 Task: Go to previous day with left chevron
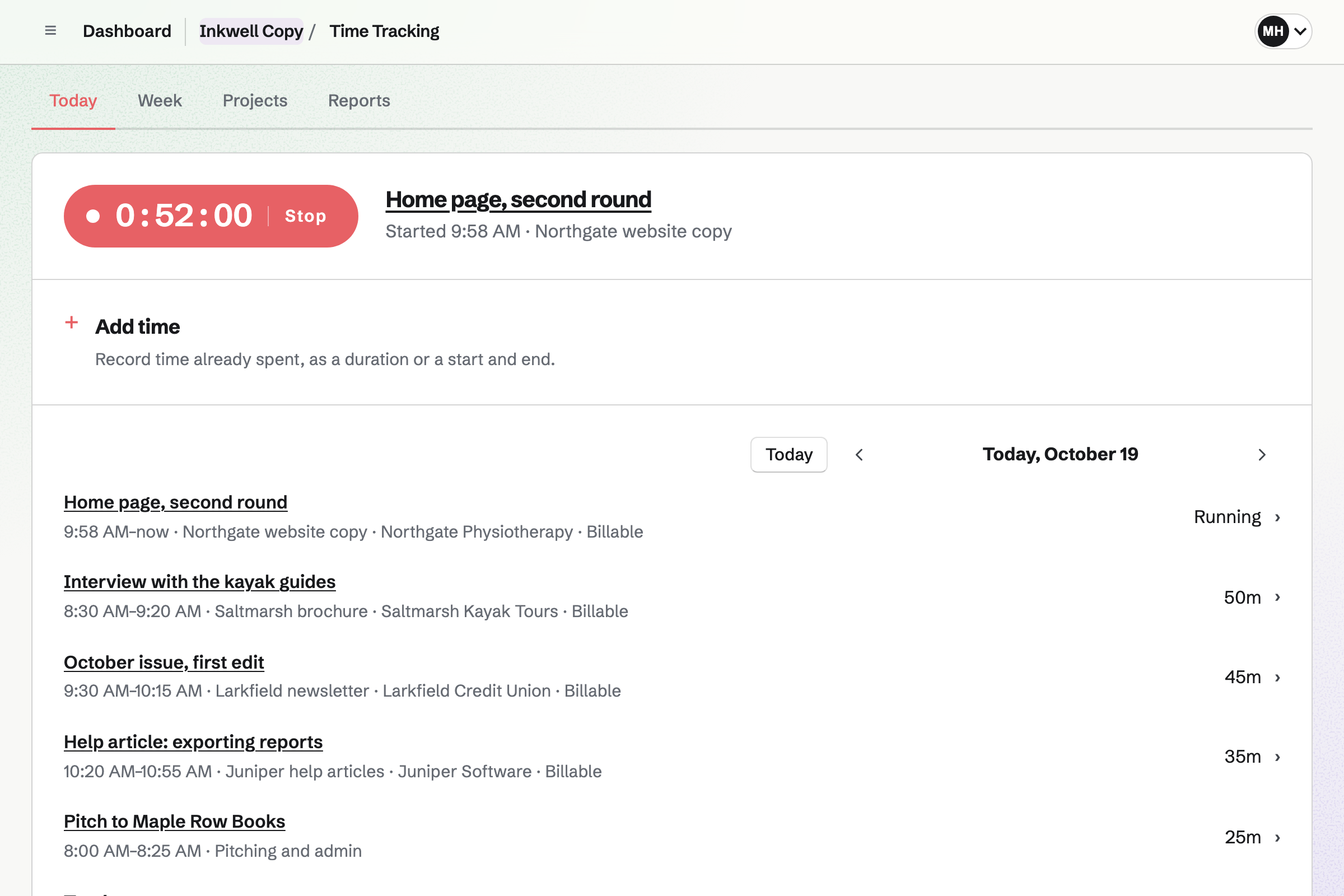click(x=859, y=454)
